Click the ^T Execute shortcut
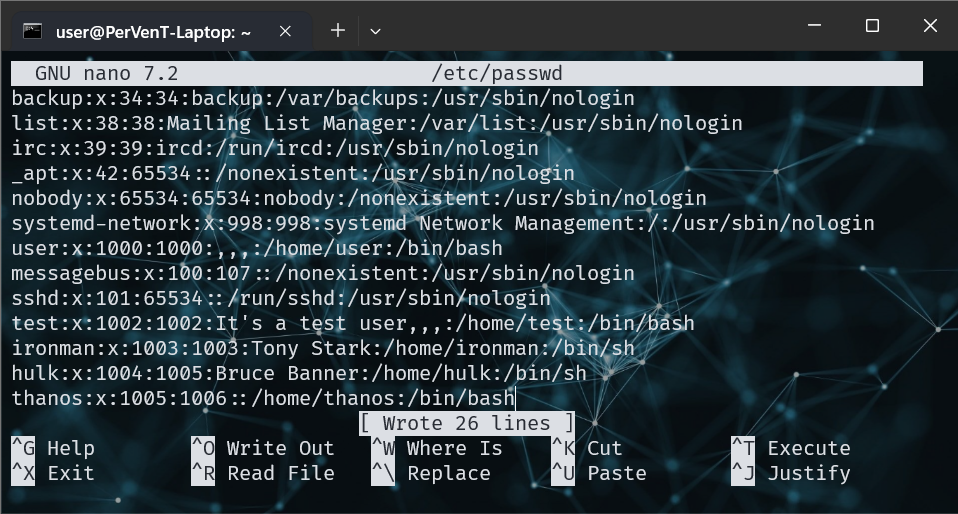 [791, 449]
